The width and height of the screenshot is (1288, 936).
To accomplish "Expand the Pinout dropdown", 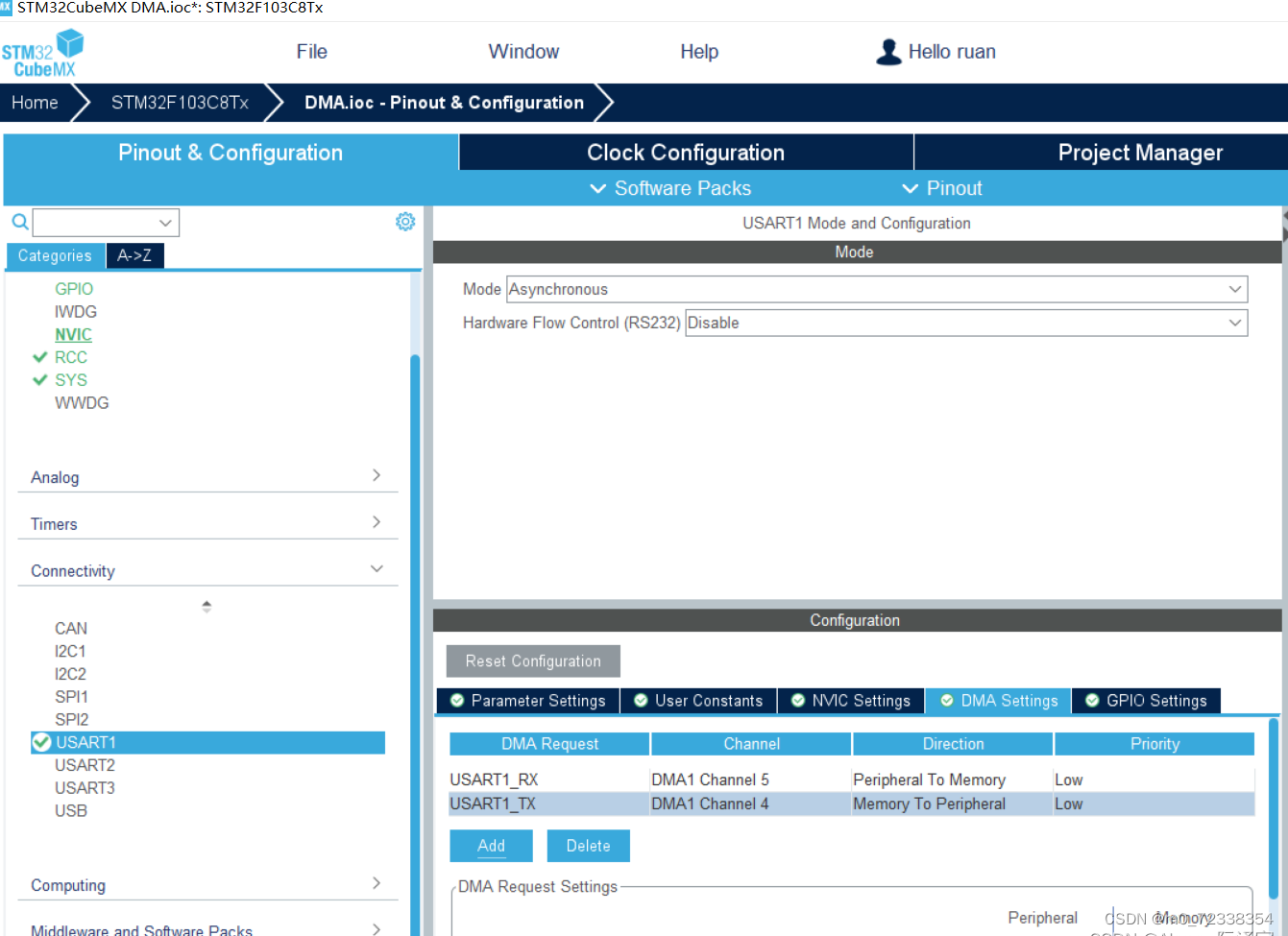I will click(x=942, y=188).
